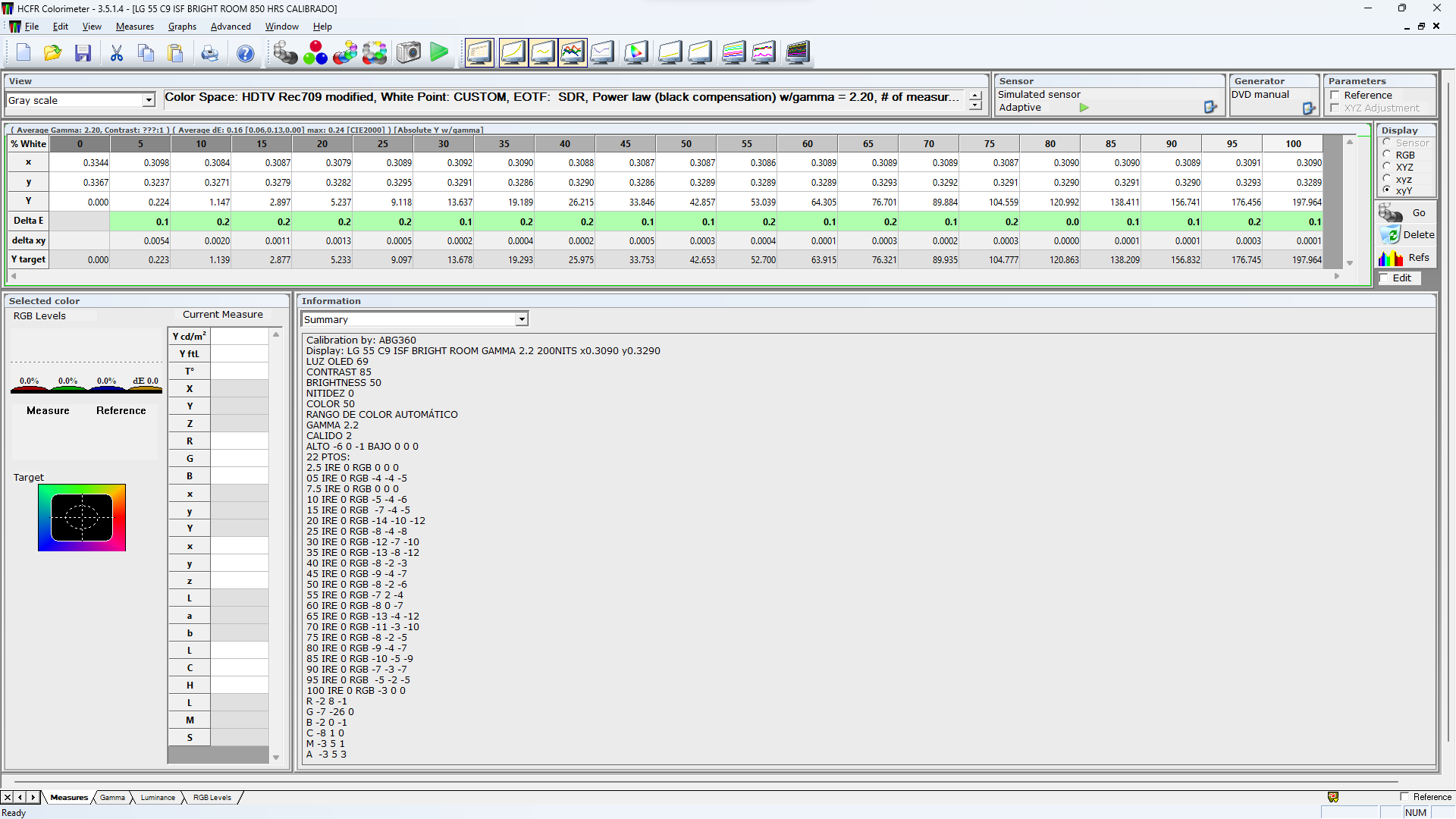The width and height of the screenshot is (1456, 819).
Task: Select a color from the Target color swatch
Action: point(82,517)
